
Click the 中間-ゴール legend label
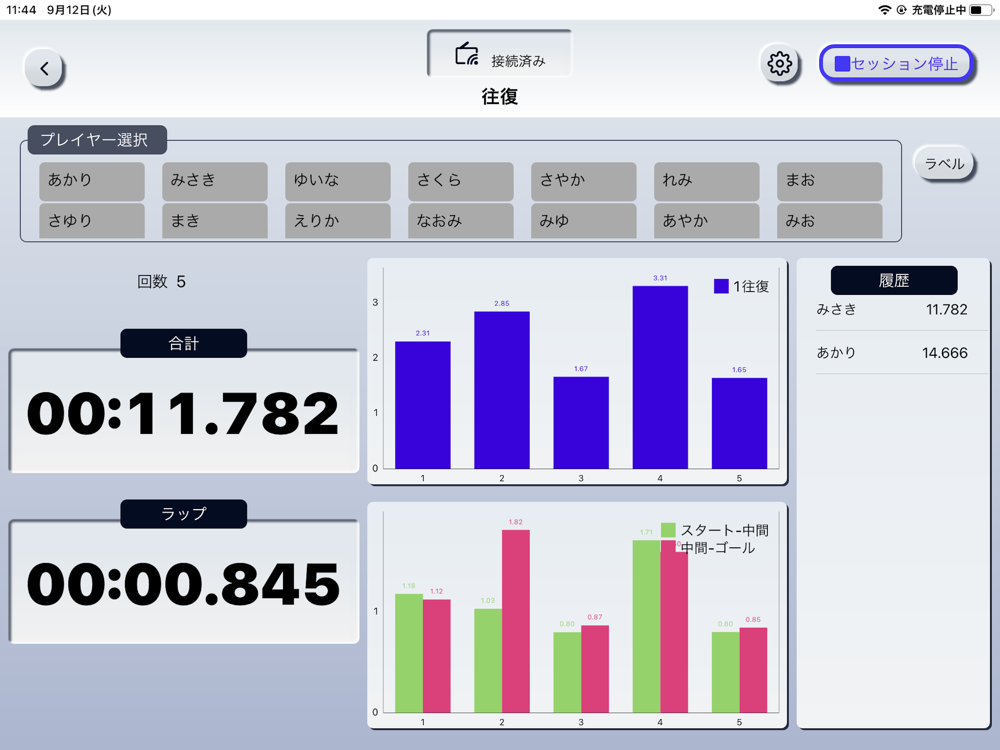point(718,548)
